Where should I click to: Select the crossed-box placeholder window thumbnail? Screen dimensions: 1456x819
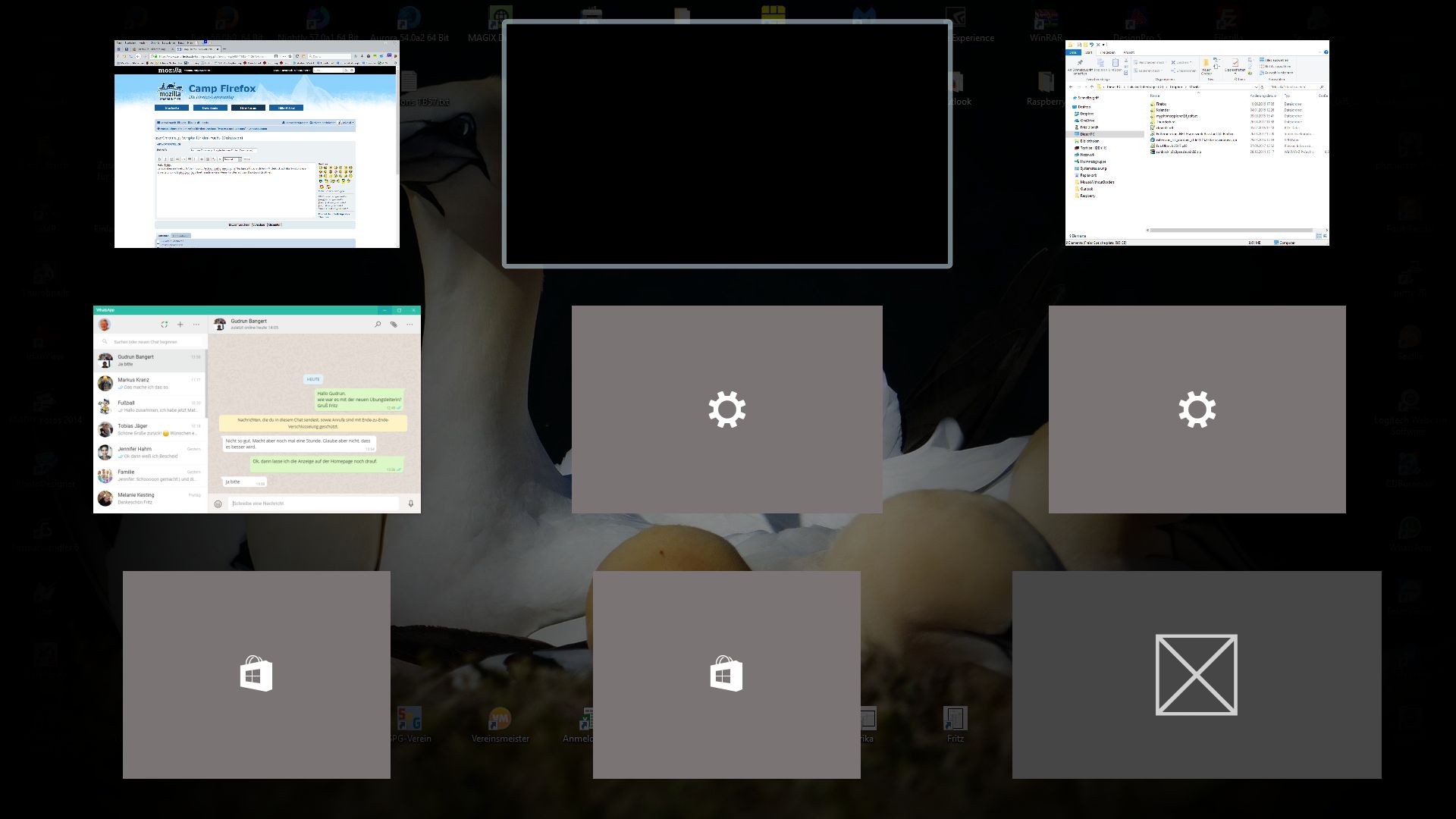(1197, 674)
